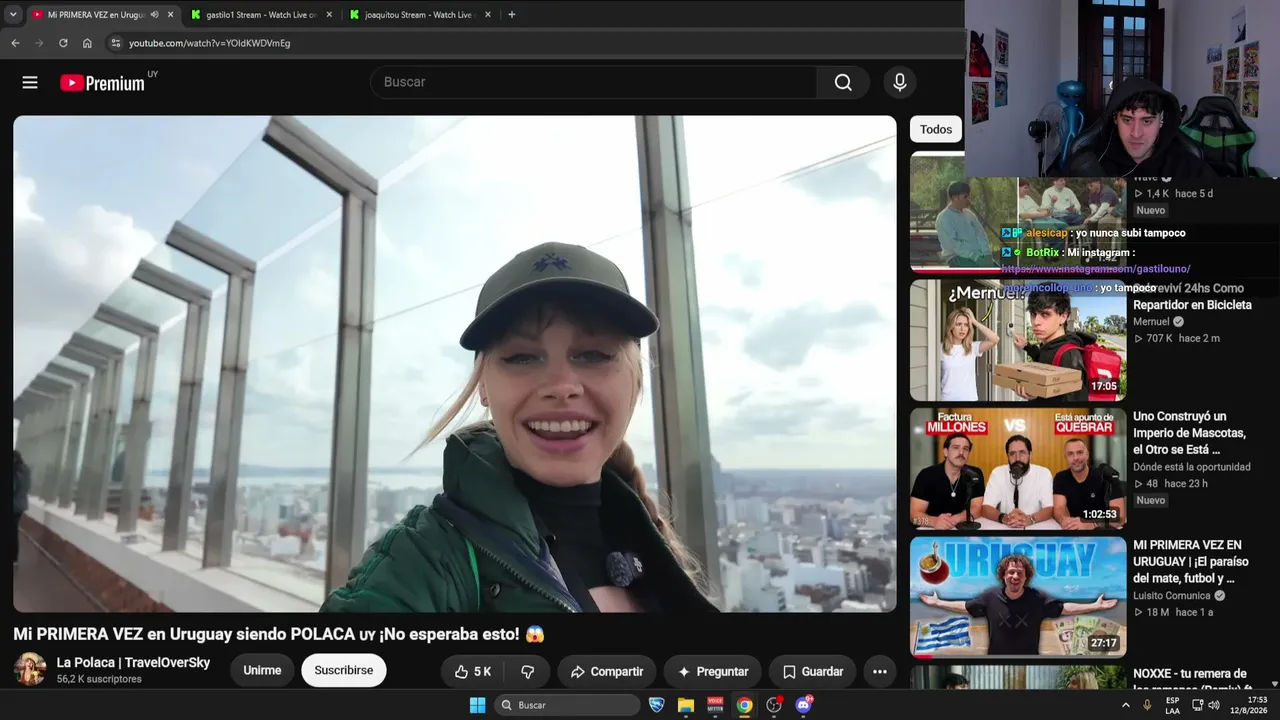
Task: Open Voicemeeter from taskbar
Action: click(715, 705)
